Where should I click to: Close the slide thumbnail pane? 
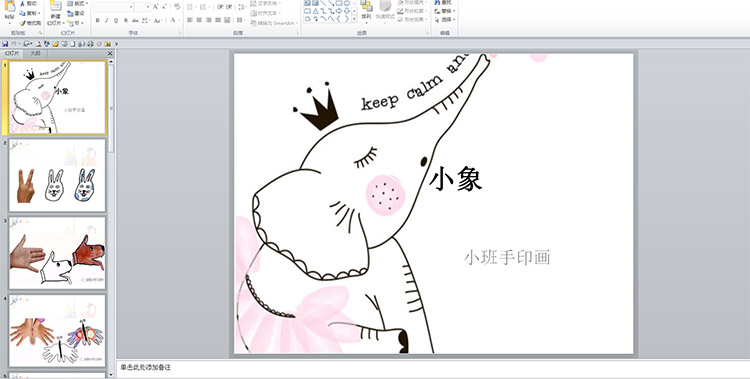(110, 54)
